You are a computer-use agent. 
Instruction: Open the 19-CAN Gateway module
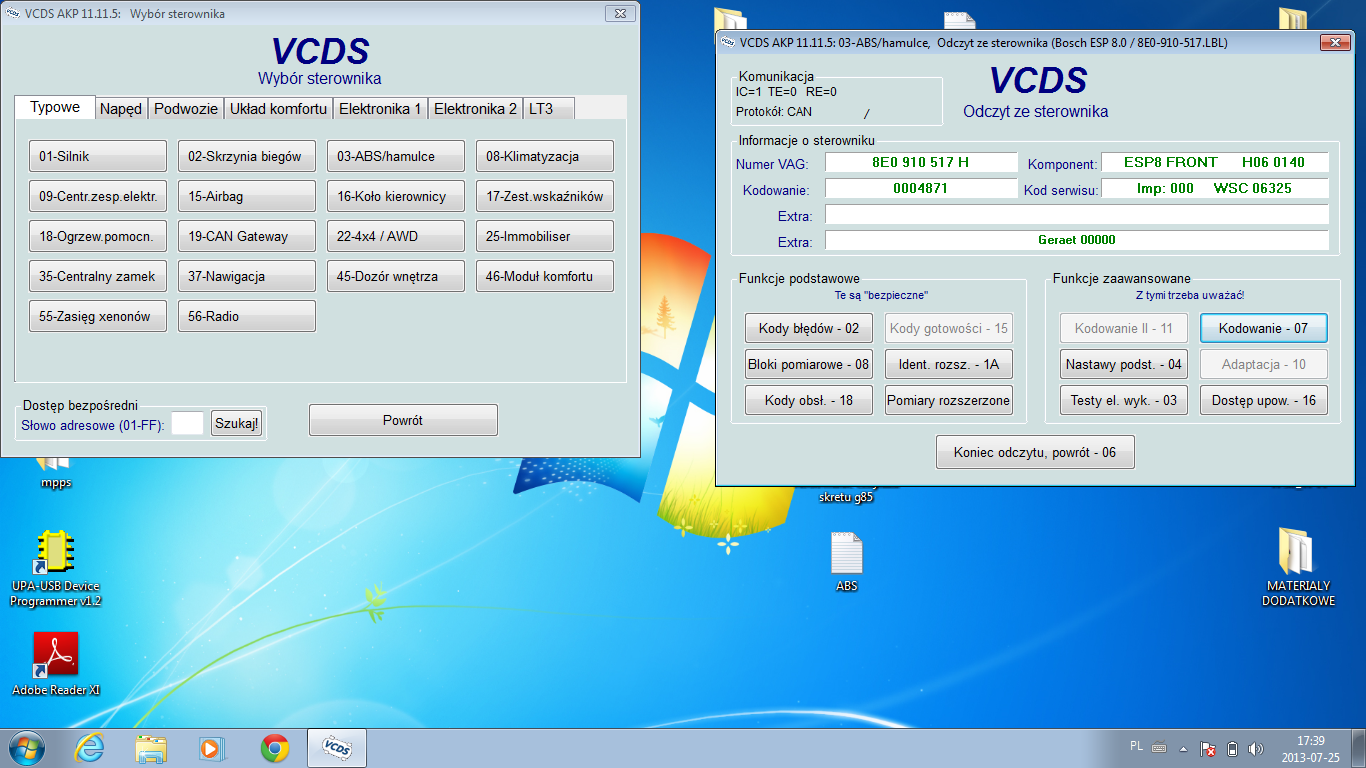(247, 236)
